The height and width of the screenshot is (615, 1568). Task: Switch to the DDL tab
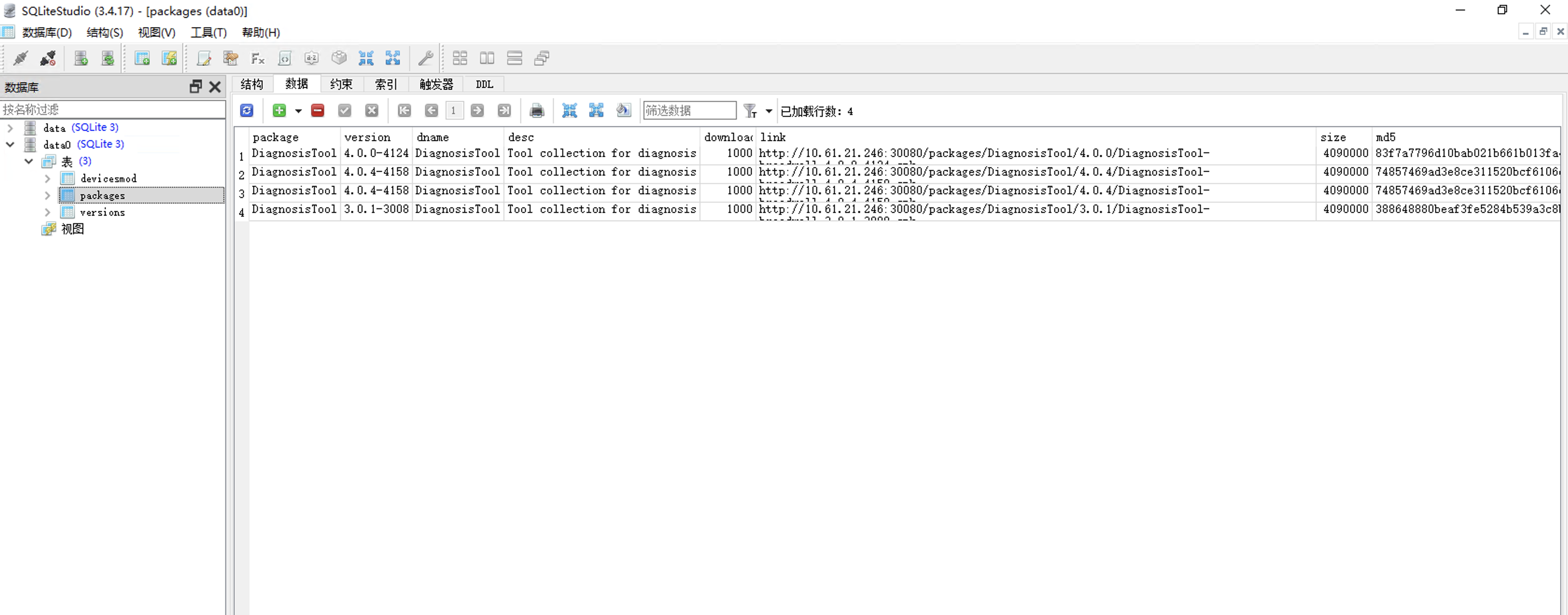point(484,84)
